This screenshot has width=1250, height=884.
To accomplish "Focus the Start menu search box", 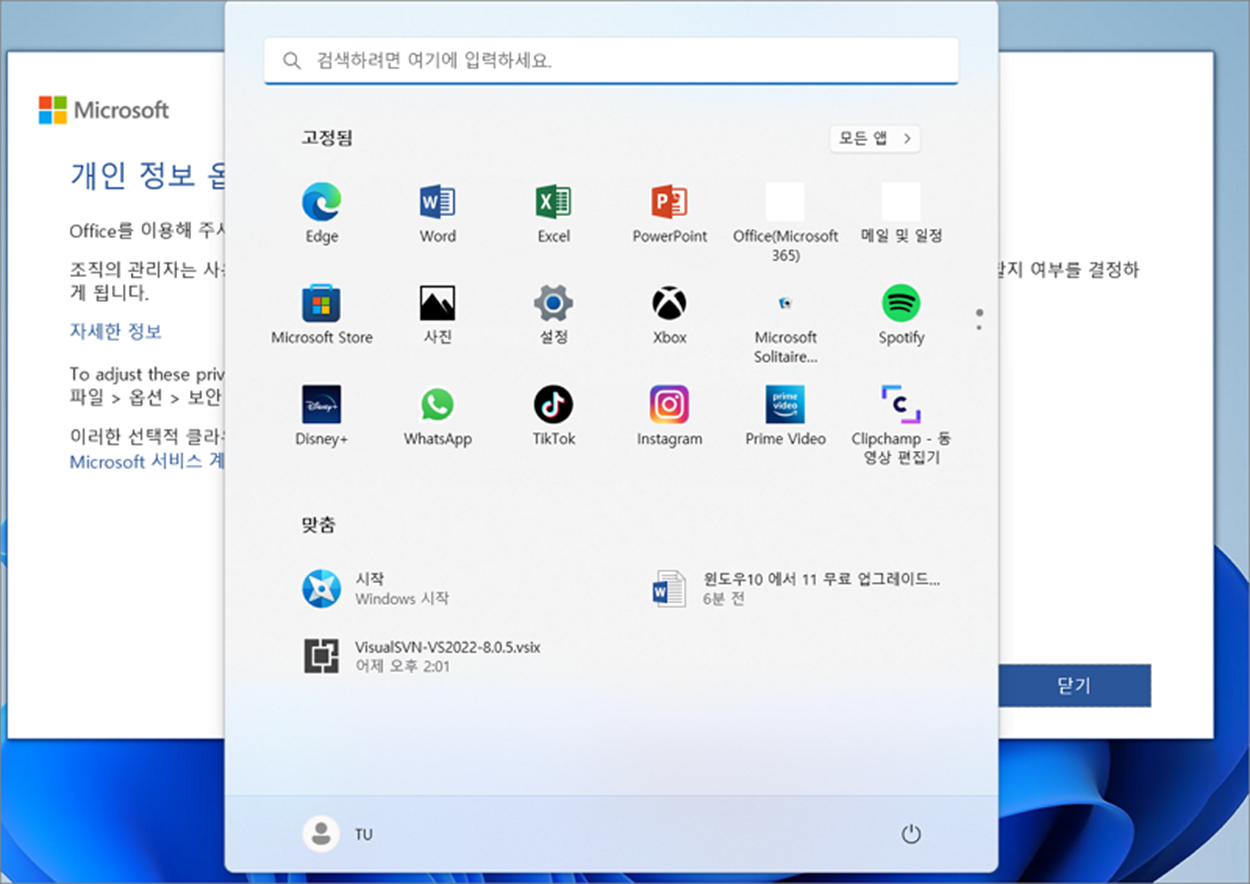I will point(611,60).
